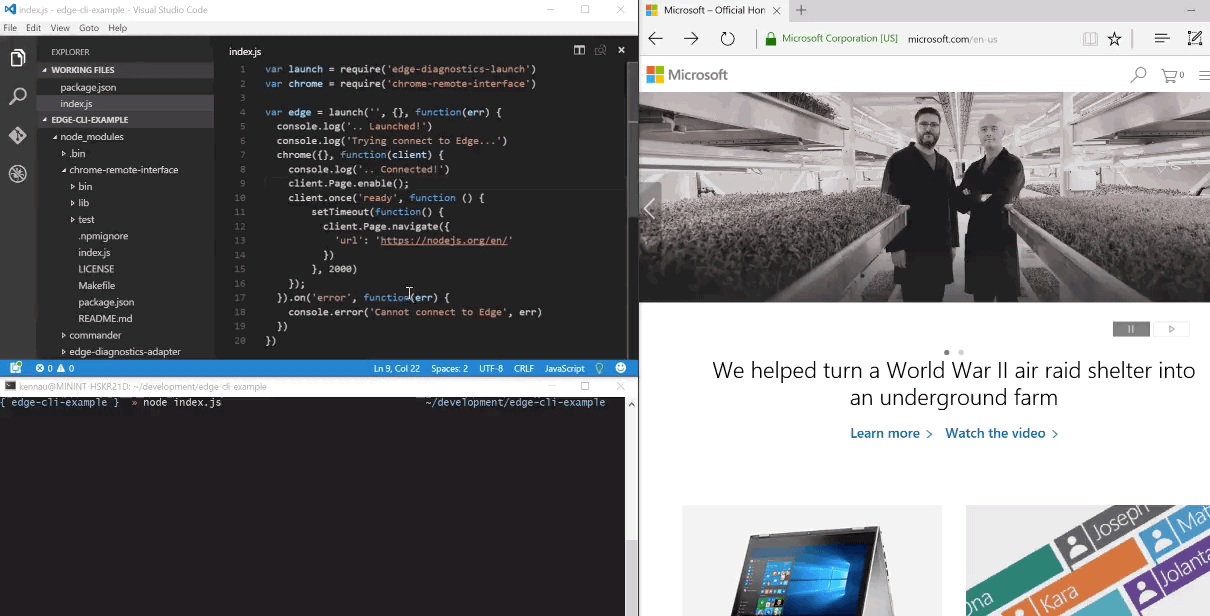Click the split editor icon
The height and width of the screenshot is (616, 1210).
579,50
